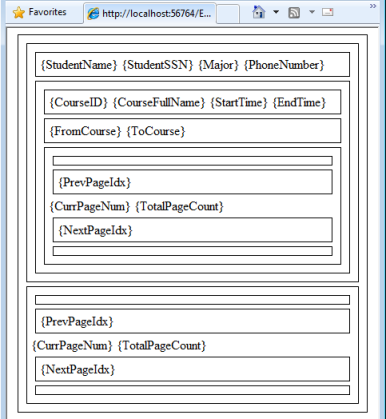386x419 pixels.
Task: Click the RSS feeds icon
Action: coord(294,13)
